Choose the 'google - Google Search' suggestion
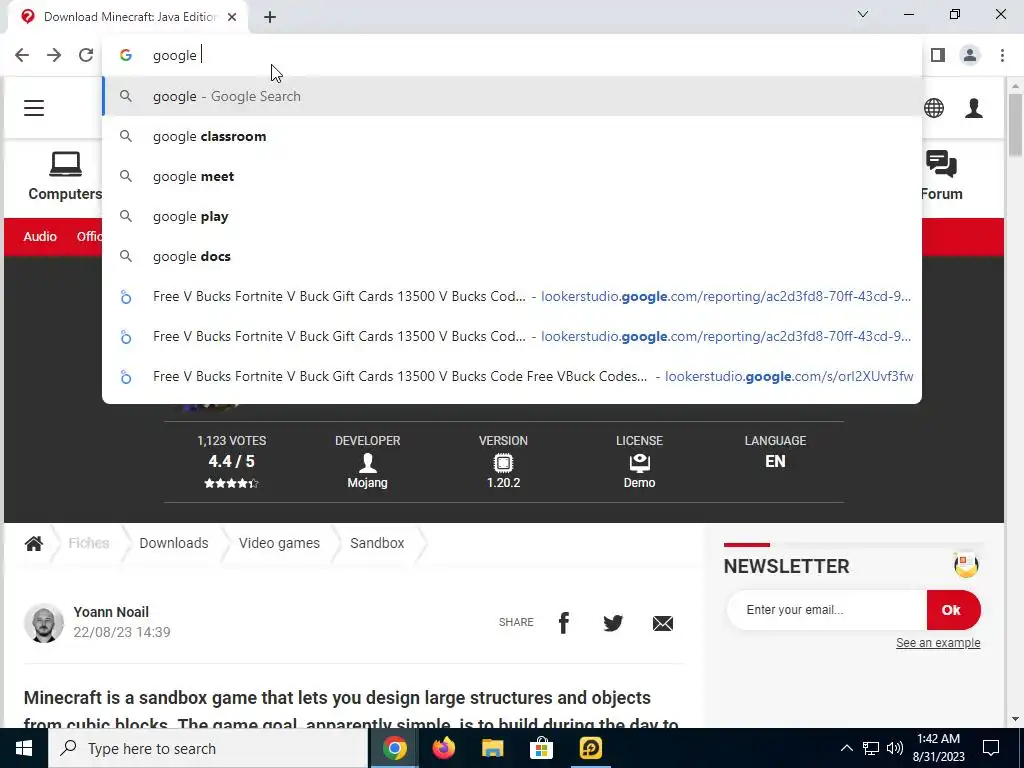Screen dimensions: 1024x768 tap(512, 96)
